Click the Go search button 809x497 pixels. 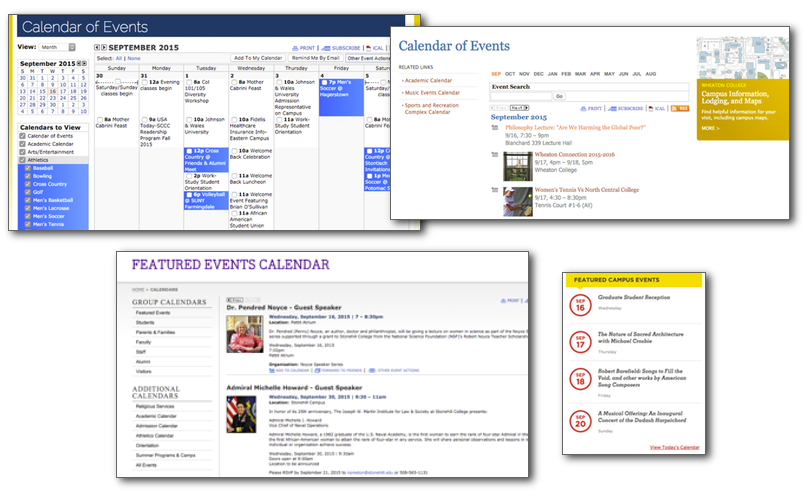(x=559, y=96)
